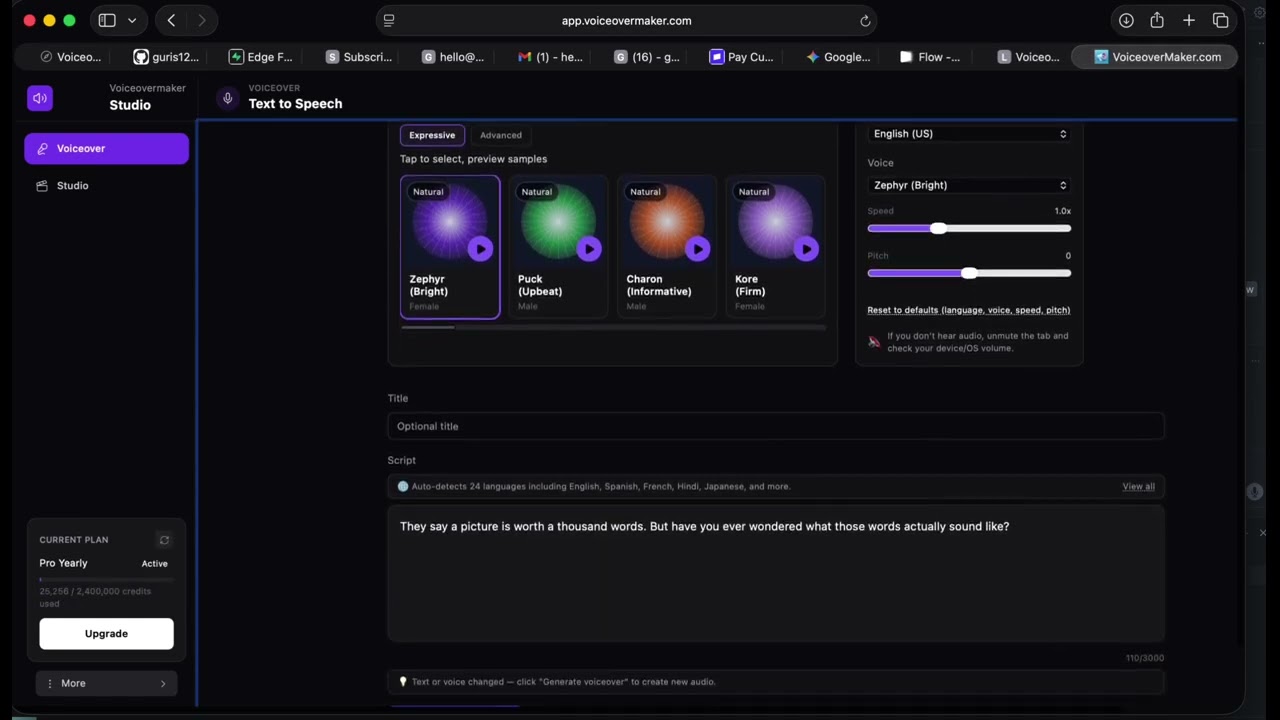Play the Zephyr voice sample
This screenshot has width=1280, height=720.
480,249
